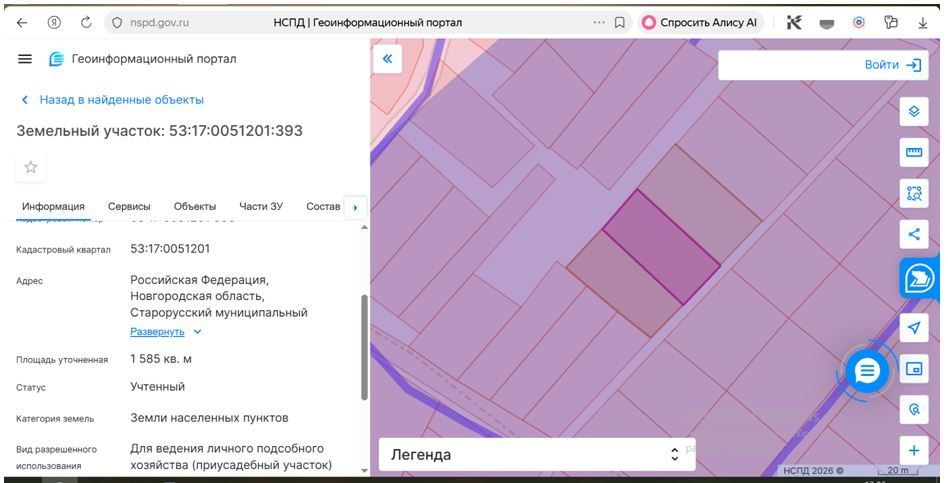Select status value Учтенный
Screen dimensions: 948x483
click(158, 386)
